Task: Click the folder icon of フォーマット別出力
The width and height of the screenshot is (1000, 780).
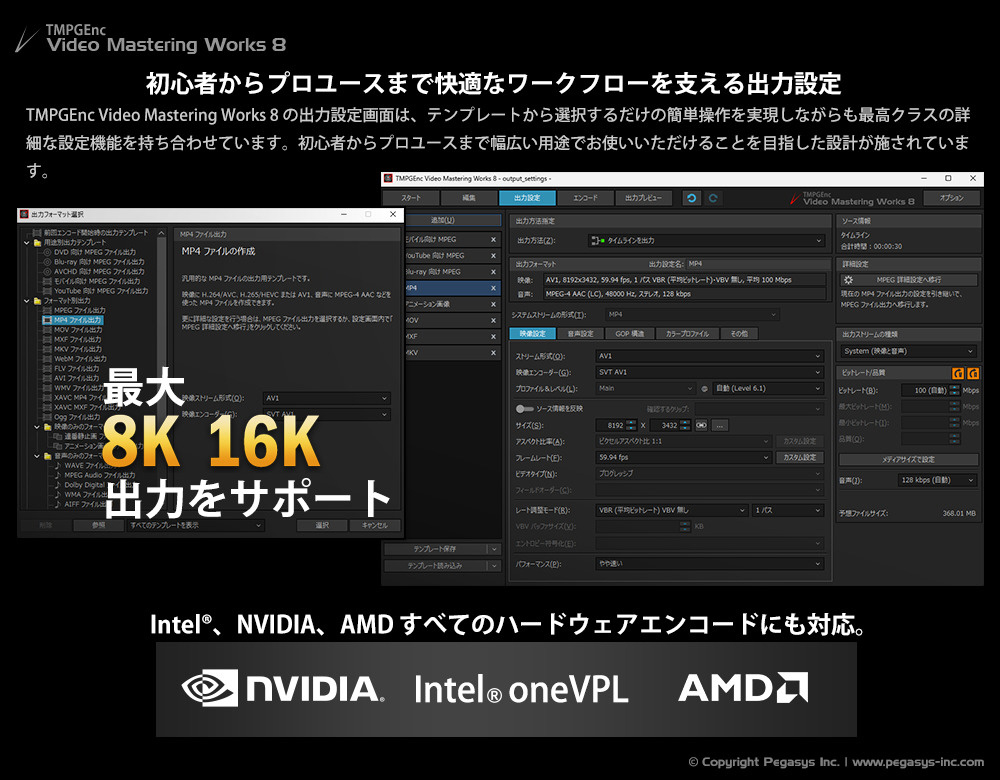Action: (x=37, y=300)
